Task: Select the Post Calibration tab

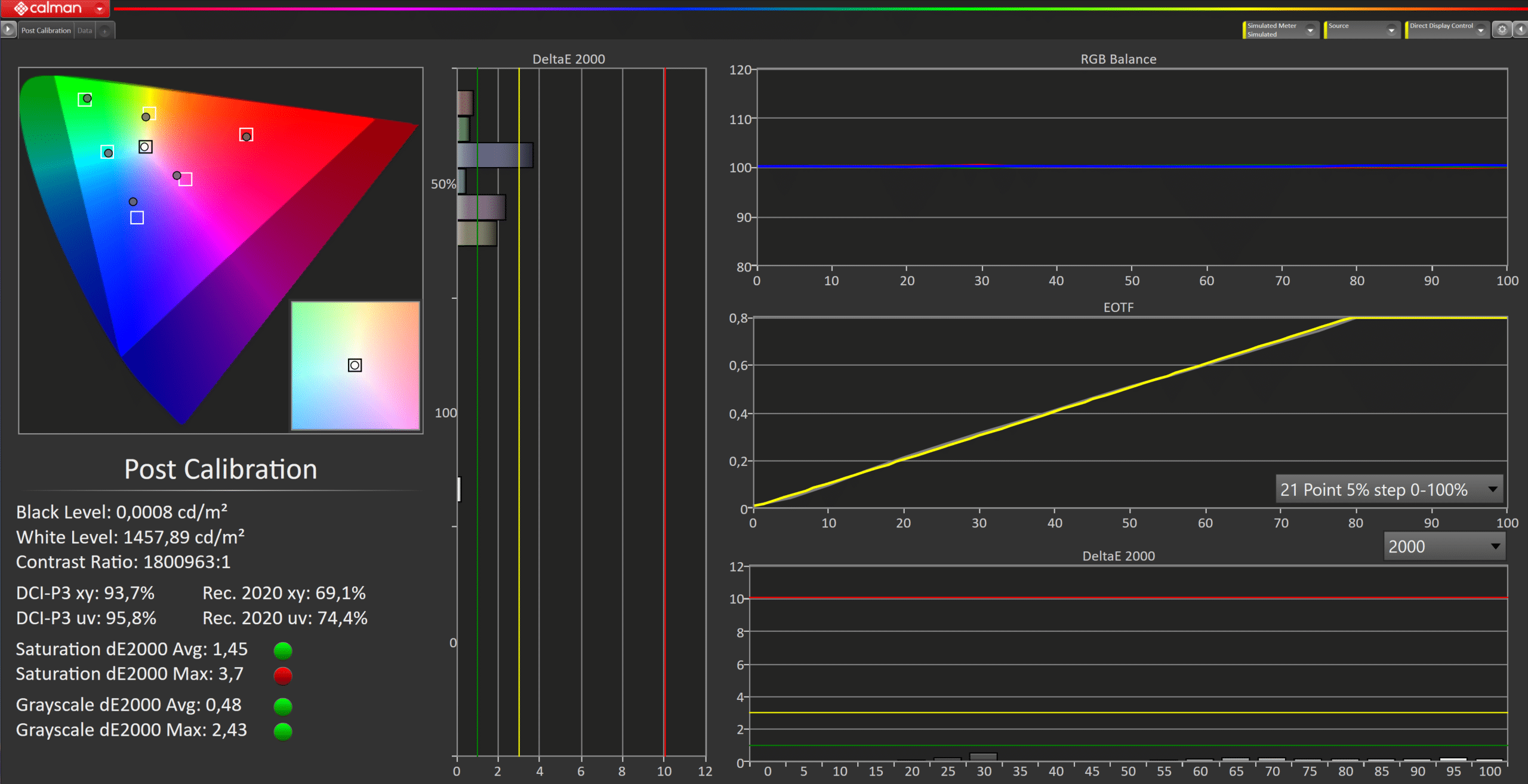Action: pyautogui.click(x=46, y=30)
